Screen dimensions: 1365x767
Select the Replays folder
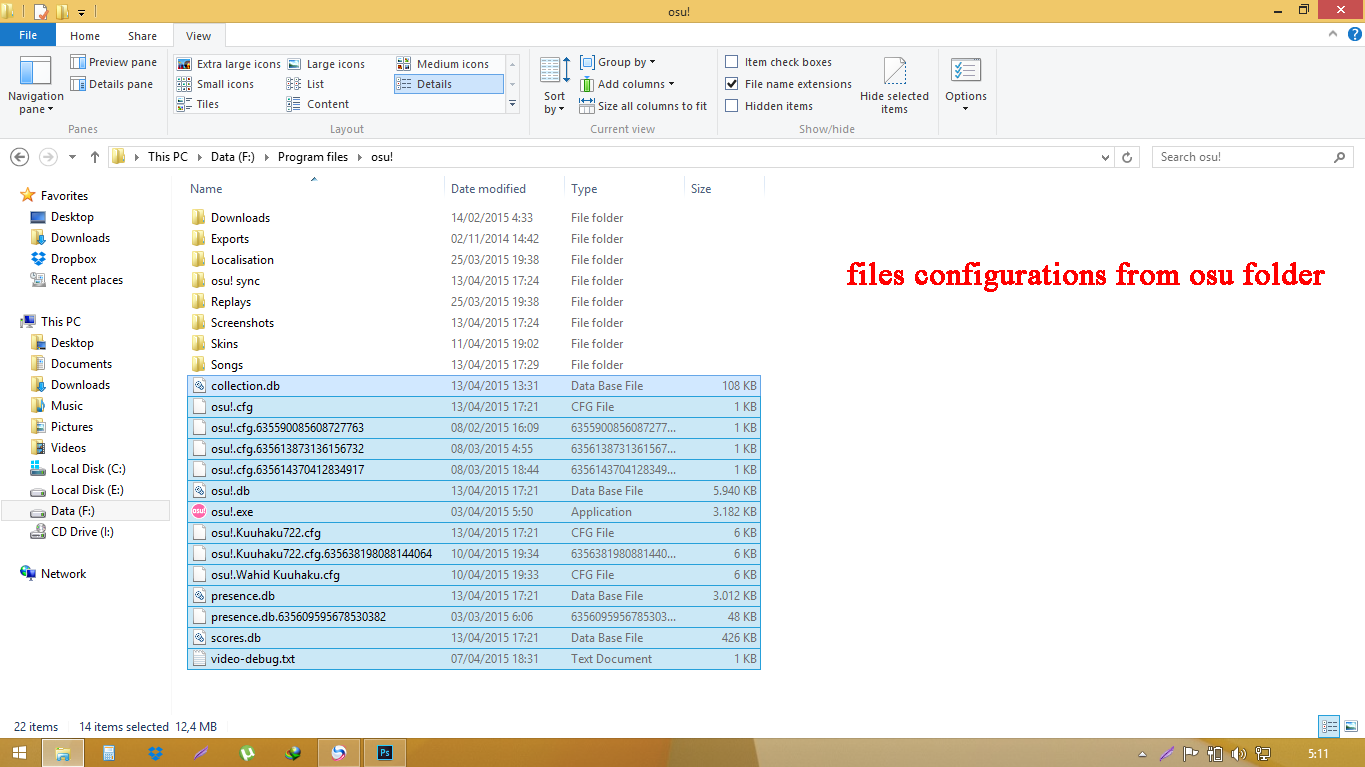(474, 302)
